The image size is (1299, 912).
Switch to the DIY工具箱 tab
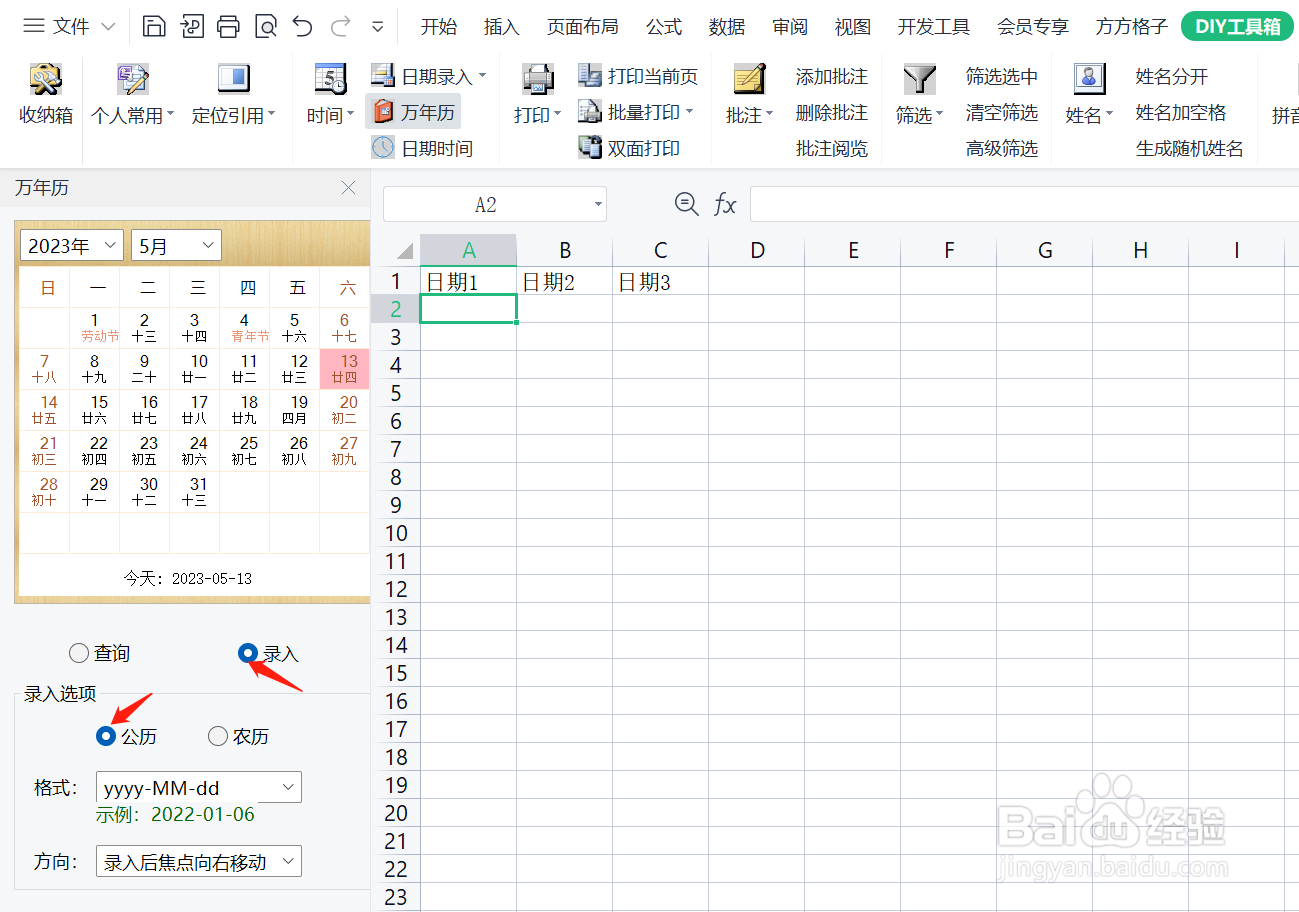(x=1237, y=27)
